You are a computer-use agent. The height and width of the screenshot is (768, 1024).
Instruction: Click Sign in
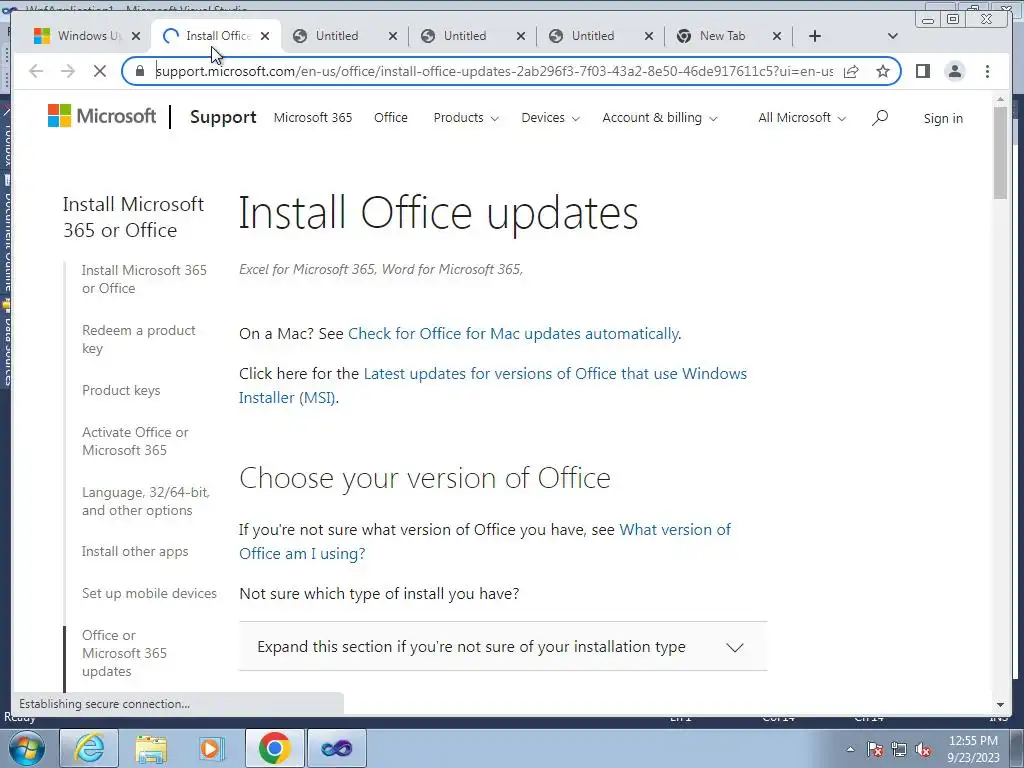click(x=943, y=118)
